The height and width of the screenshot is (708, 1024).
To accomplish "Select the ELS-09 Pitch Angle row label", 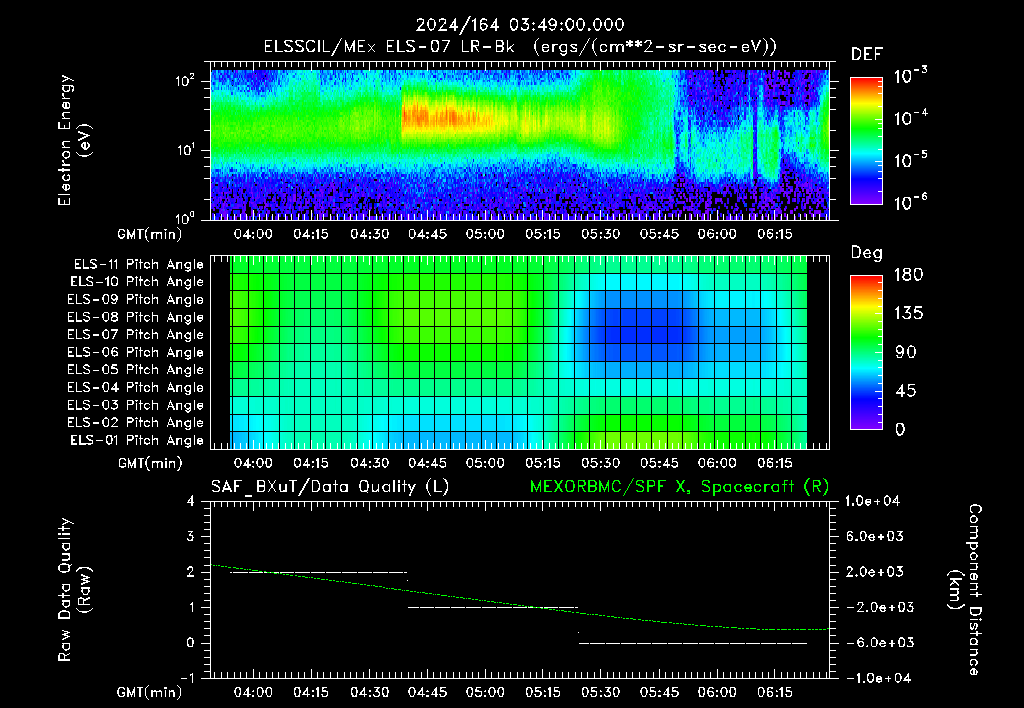I will [x=136, y=300].
